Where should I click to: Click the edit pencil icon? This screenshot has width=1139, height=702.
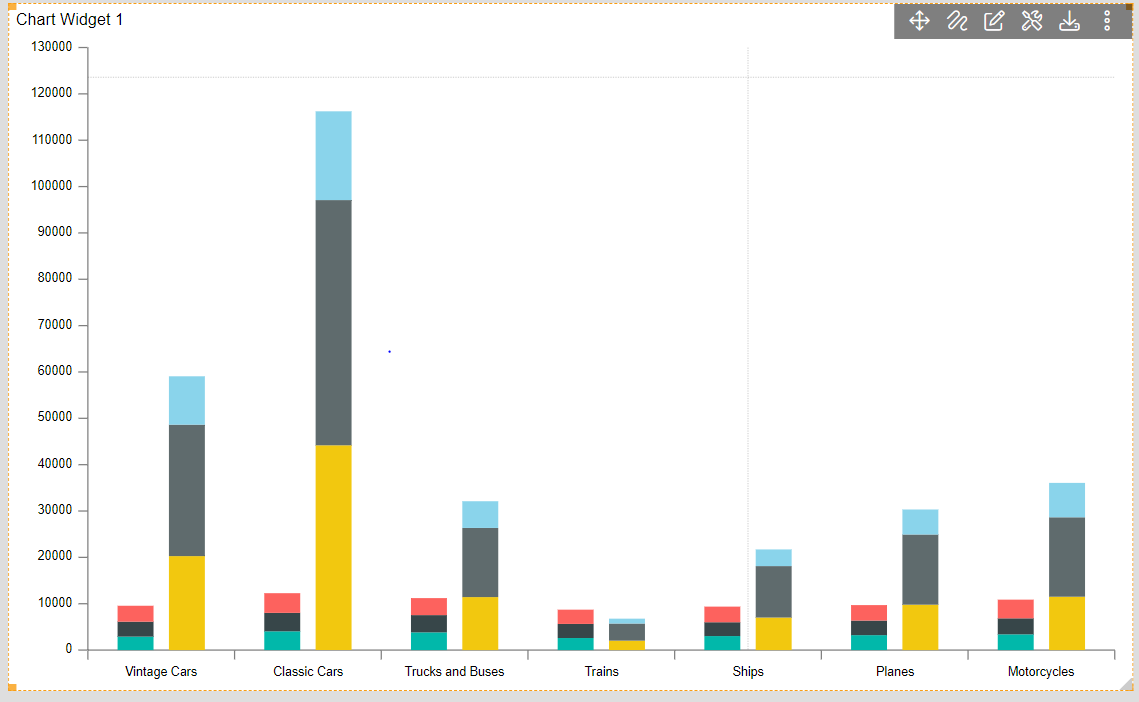(994, 20)
